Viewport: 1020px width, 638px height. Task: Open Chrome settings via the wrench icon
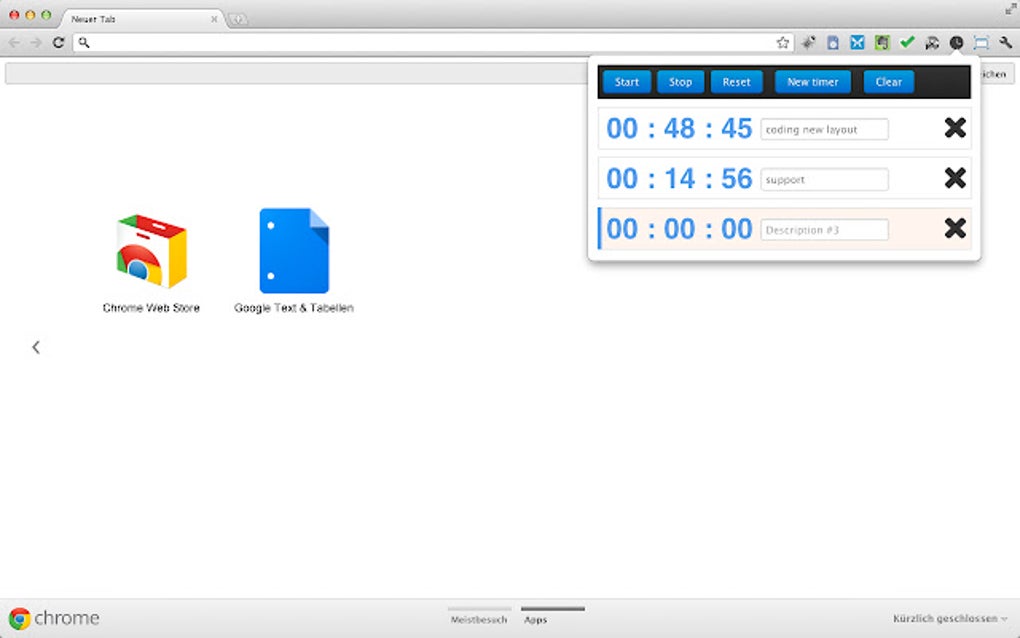1004,43
